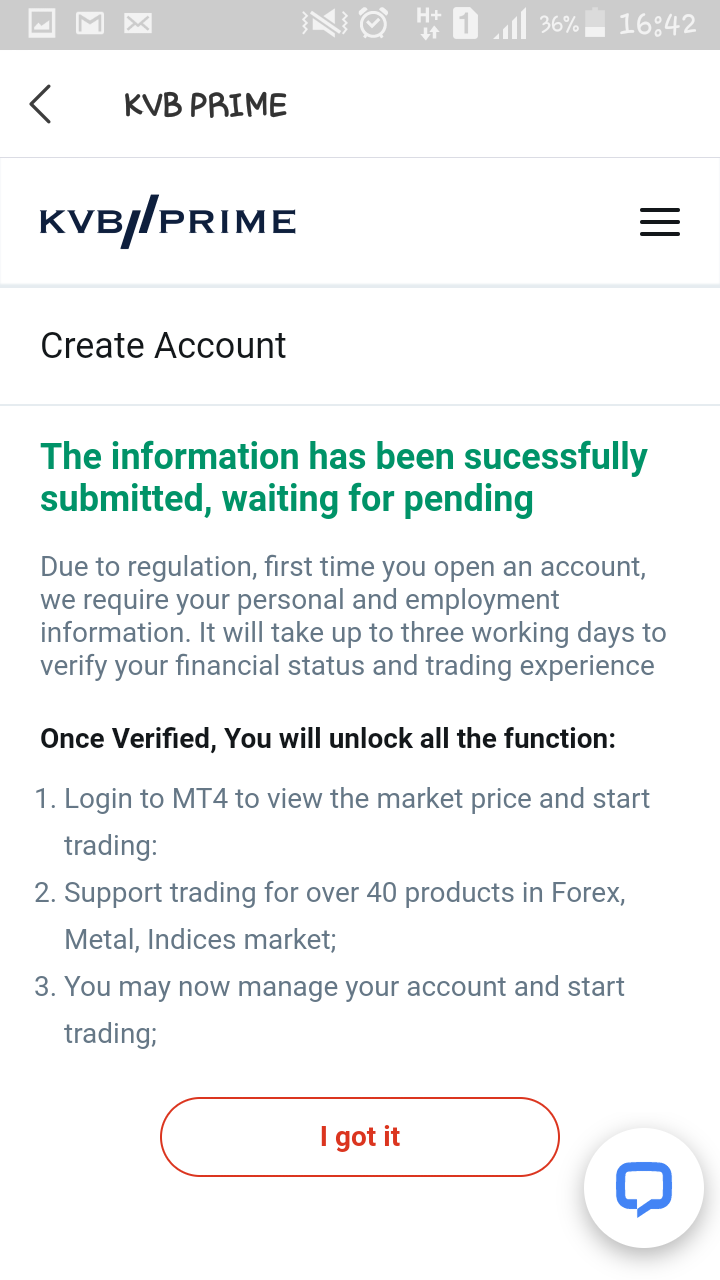
Task: Tap the Once Verified heading text
Action: tap(328, 739)
